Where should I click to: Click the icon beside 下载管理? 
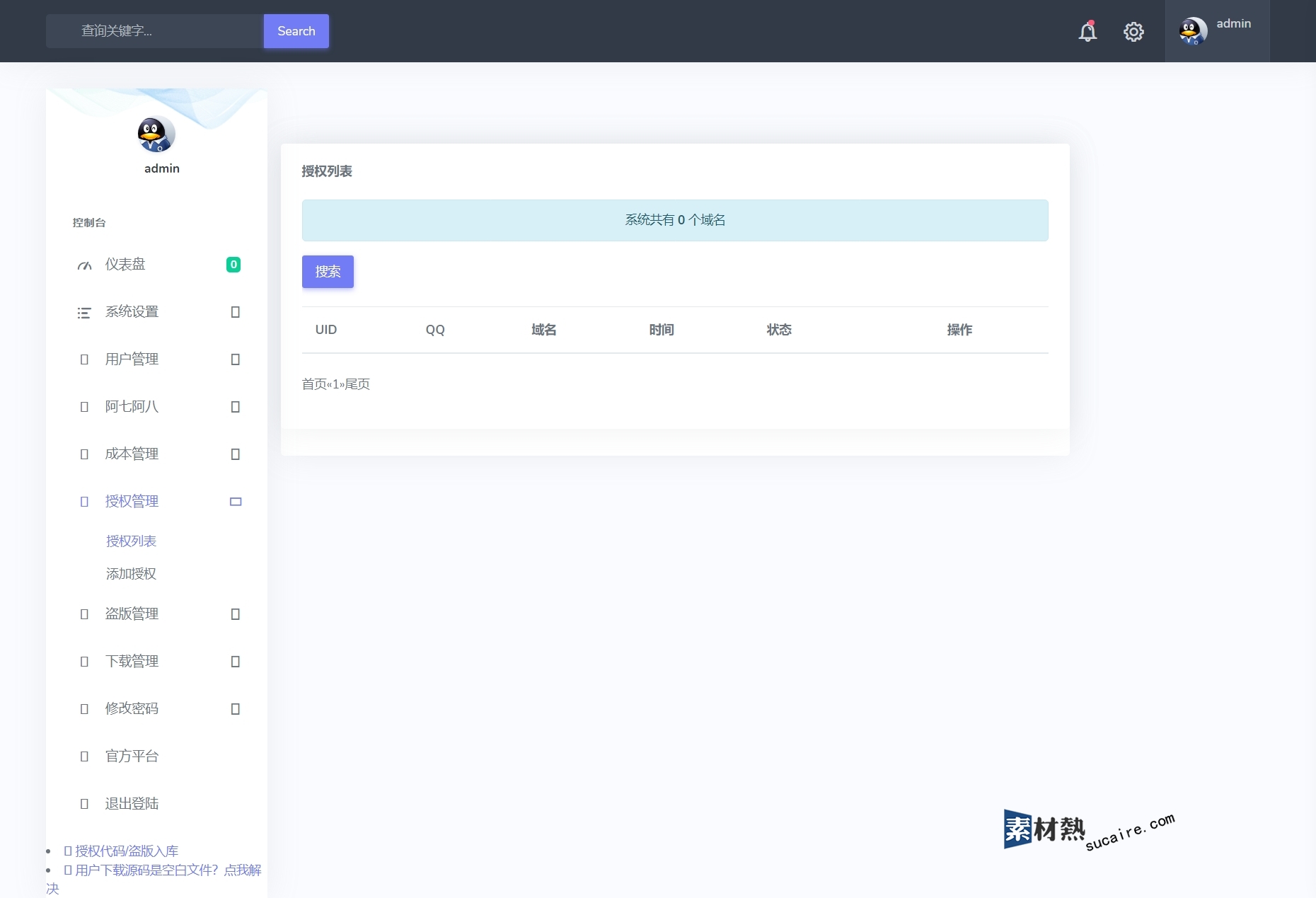coord(84,662)
